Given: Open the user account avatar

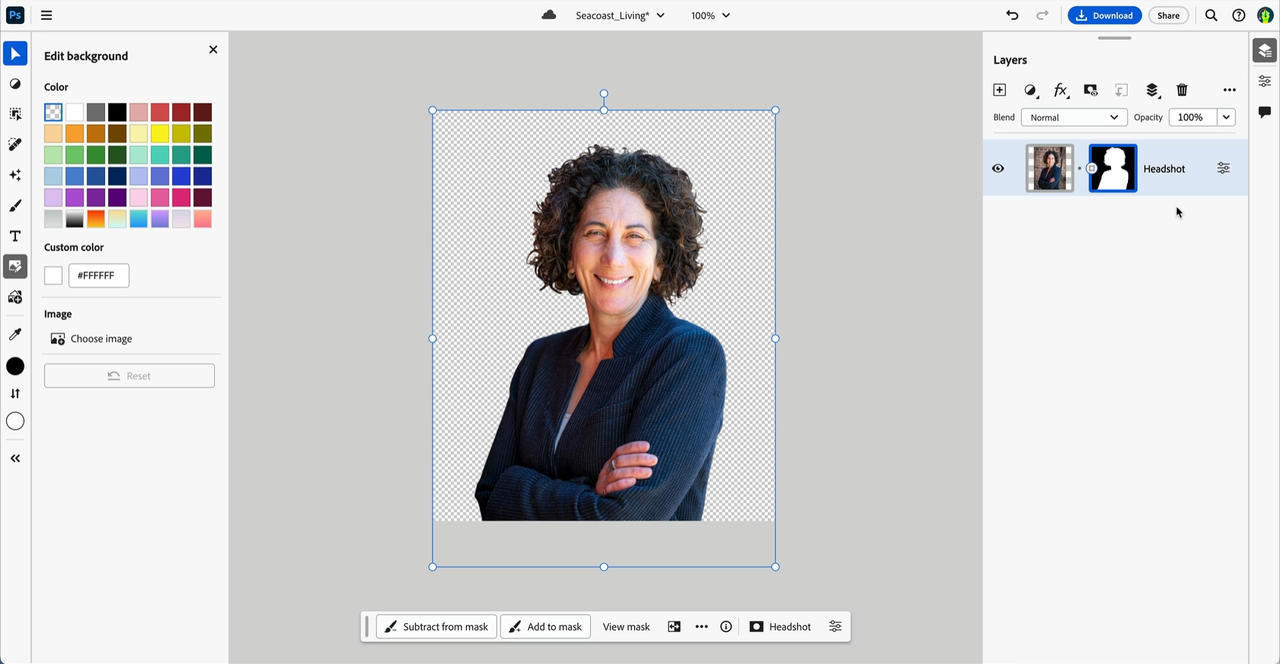Looking at the screenshot, I should point(1265,15).
